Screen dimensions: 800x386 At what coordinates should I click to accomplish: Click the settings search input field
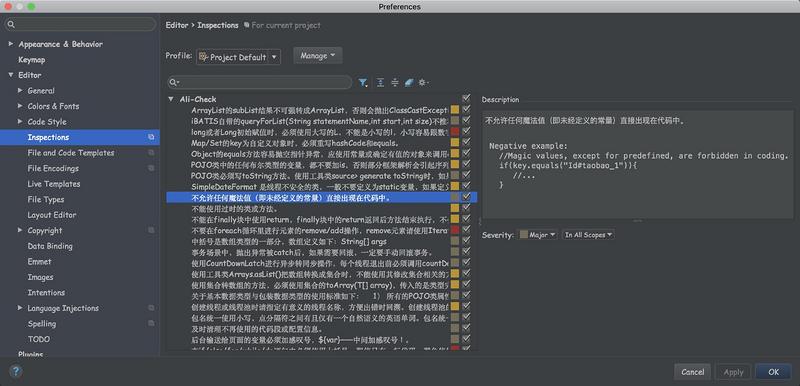tap(79, 24)
